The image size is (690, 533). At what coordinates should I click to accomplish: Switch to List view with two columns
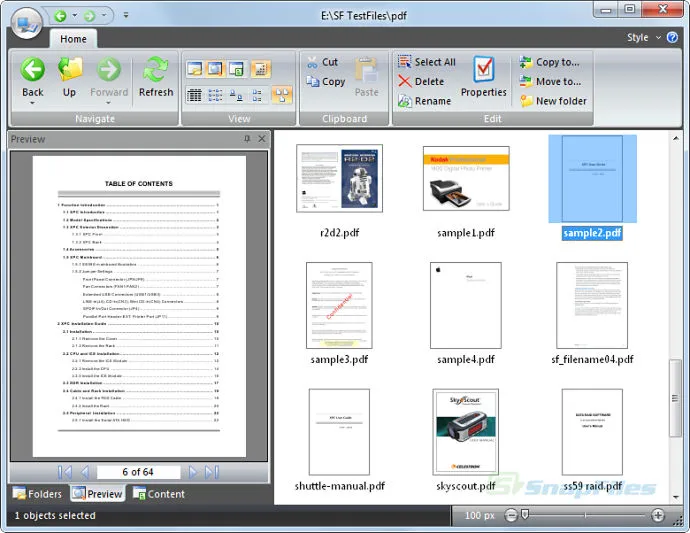click(215, 95)
